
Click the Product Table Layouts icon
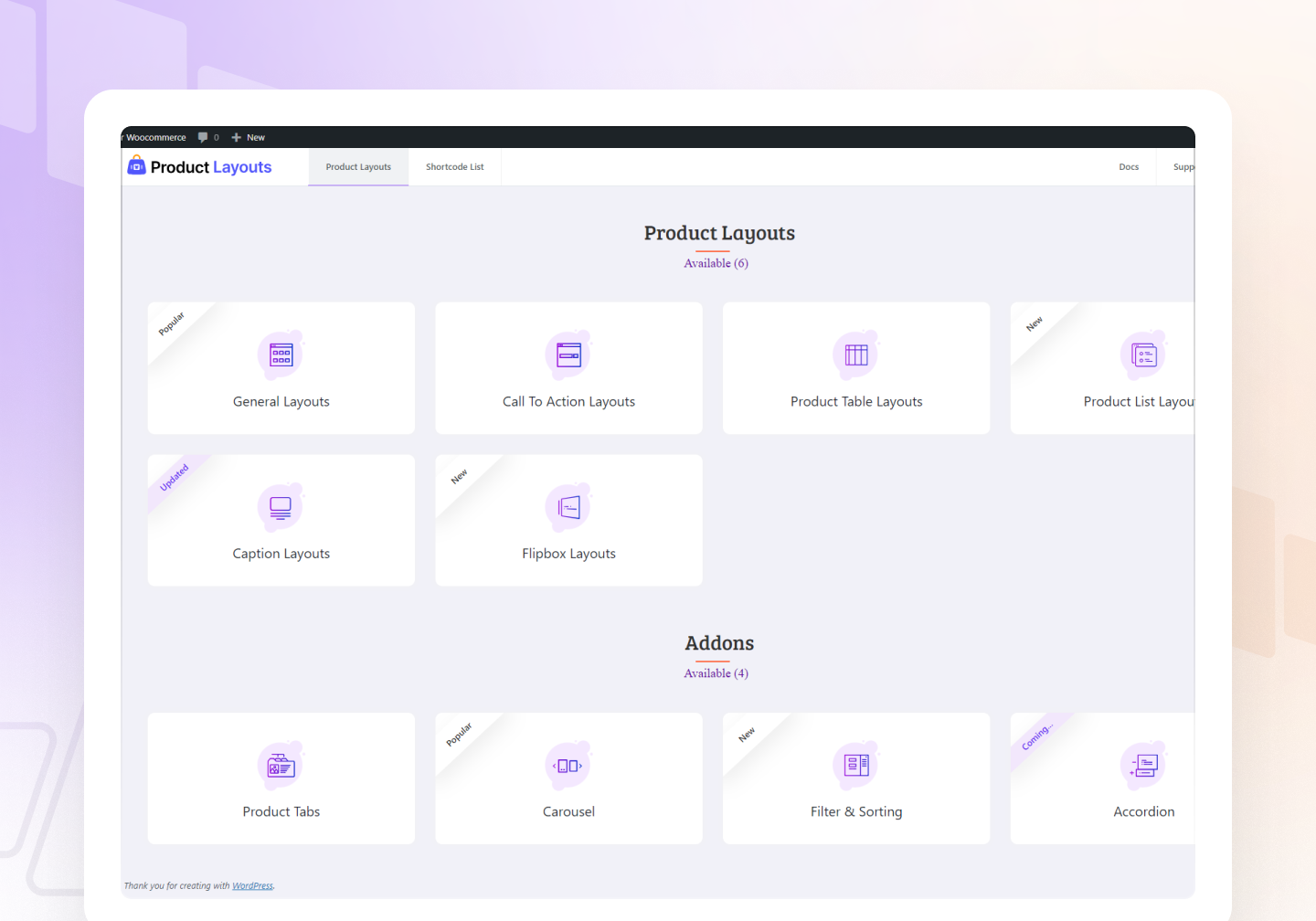856,355
